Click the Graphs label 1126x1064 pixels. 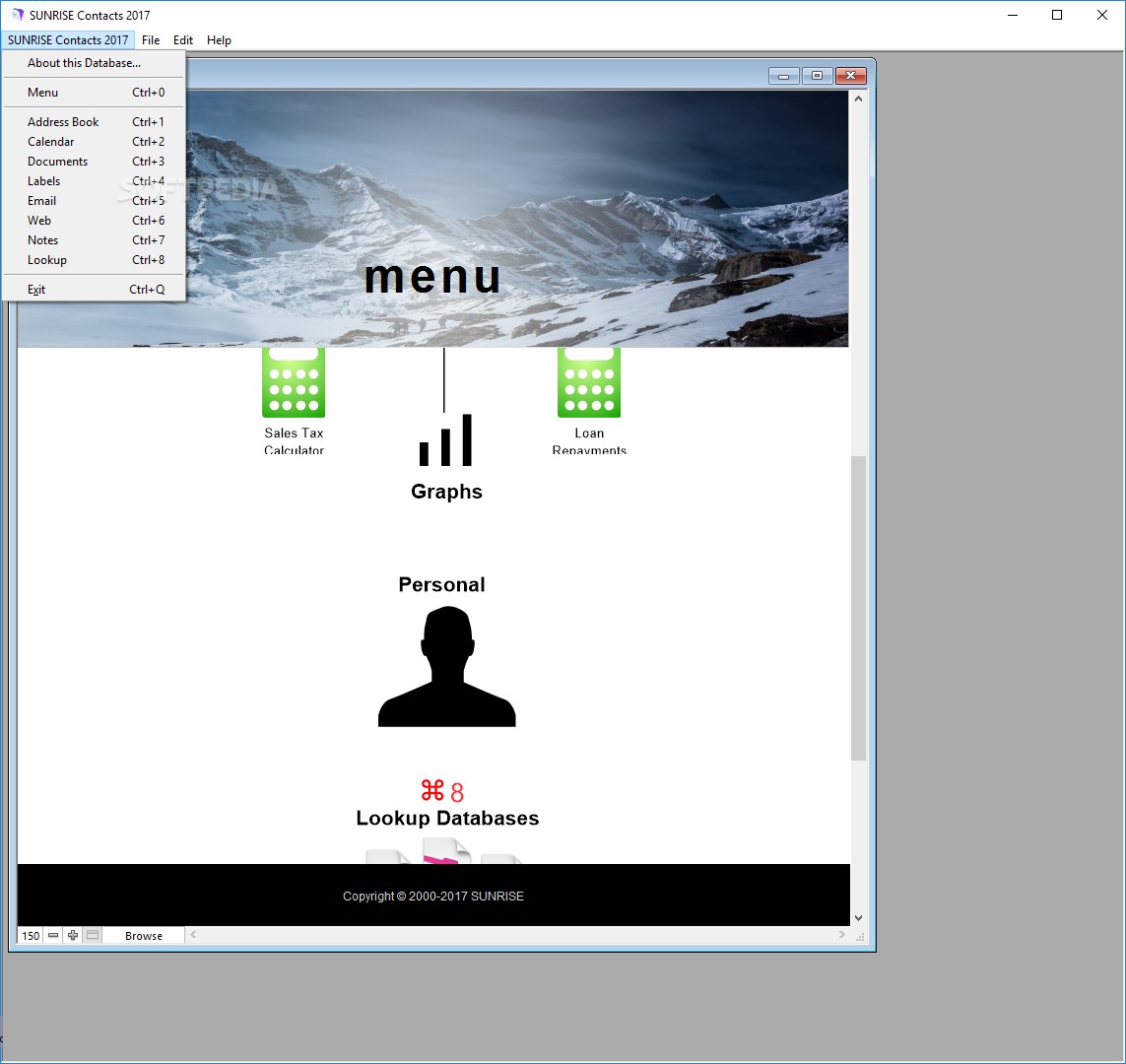tap(446, 492)
